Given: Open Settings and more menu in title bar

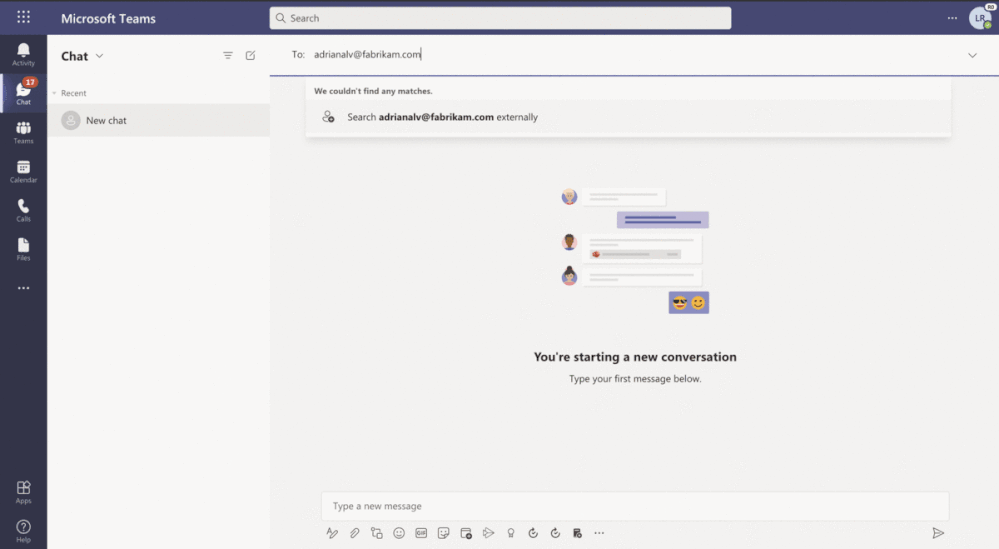Looking at the screenshot, I should point(952,18).
